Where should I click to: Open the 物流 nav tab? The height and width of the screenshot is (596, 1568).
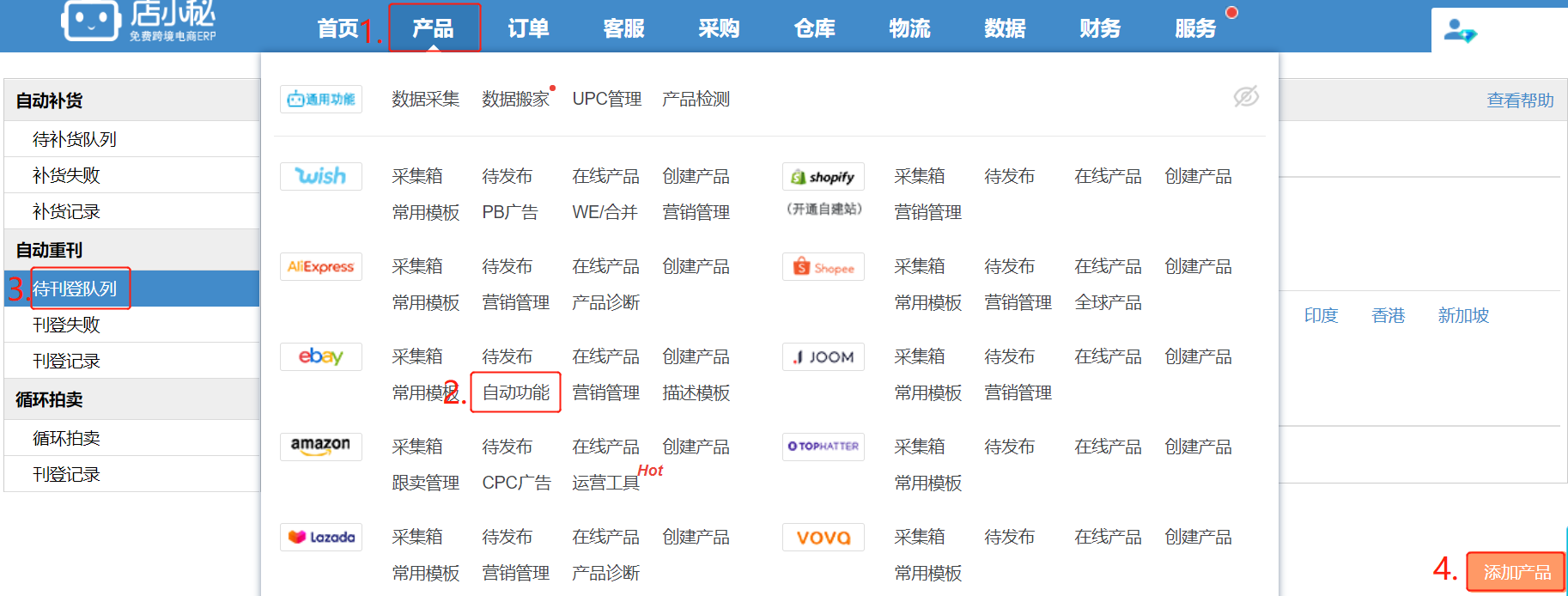tap(910, 28)
